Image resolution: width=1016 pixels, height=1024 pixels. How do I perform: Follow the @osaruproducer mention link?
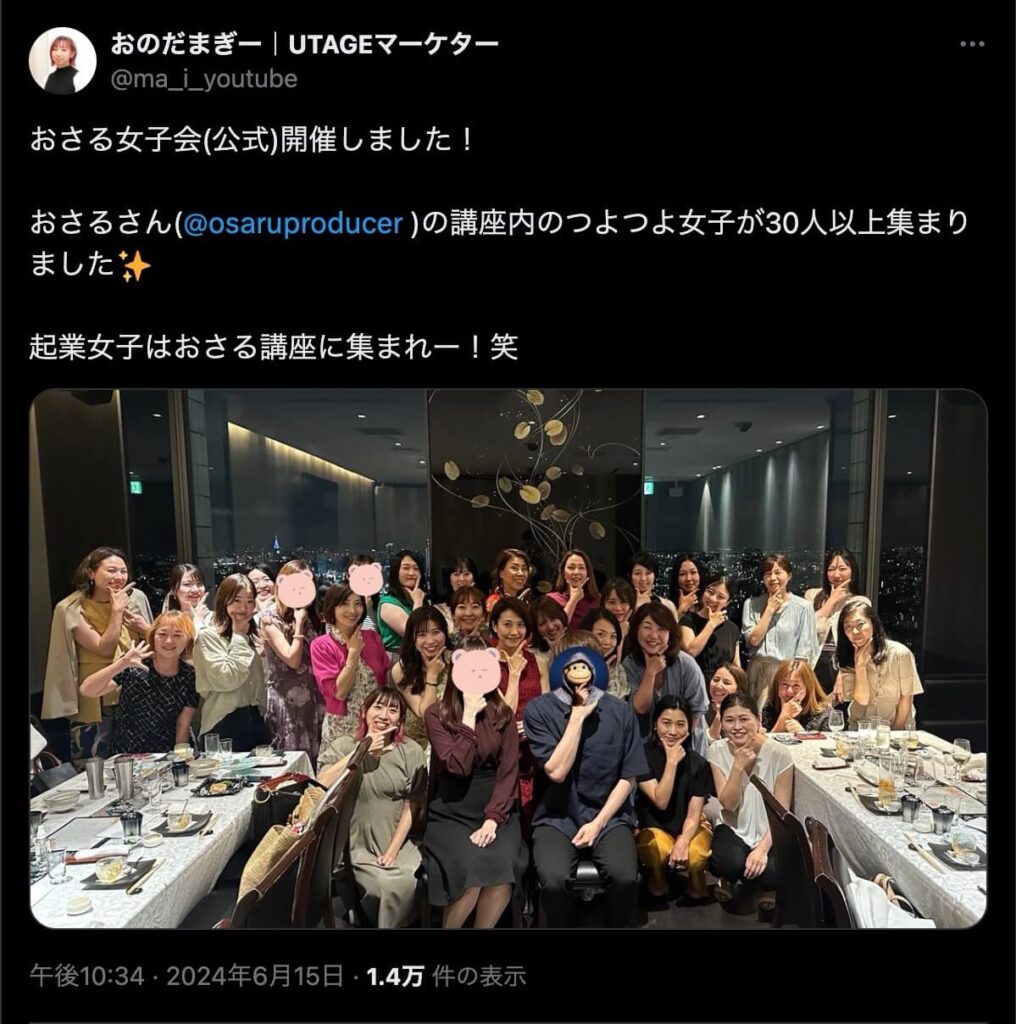[x=294, y=224]
